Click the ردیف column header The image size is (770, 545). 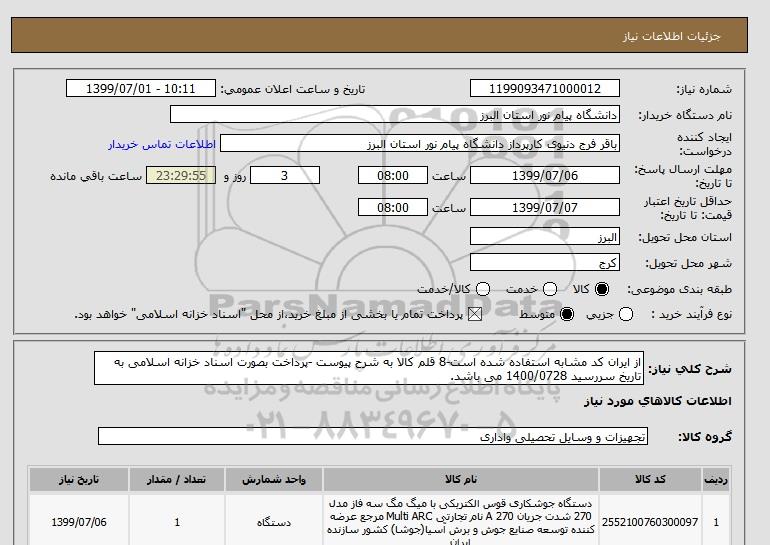pyautogui.click(x=716, y=480)
